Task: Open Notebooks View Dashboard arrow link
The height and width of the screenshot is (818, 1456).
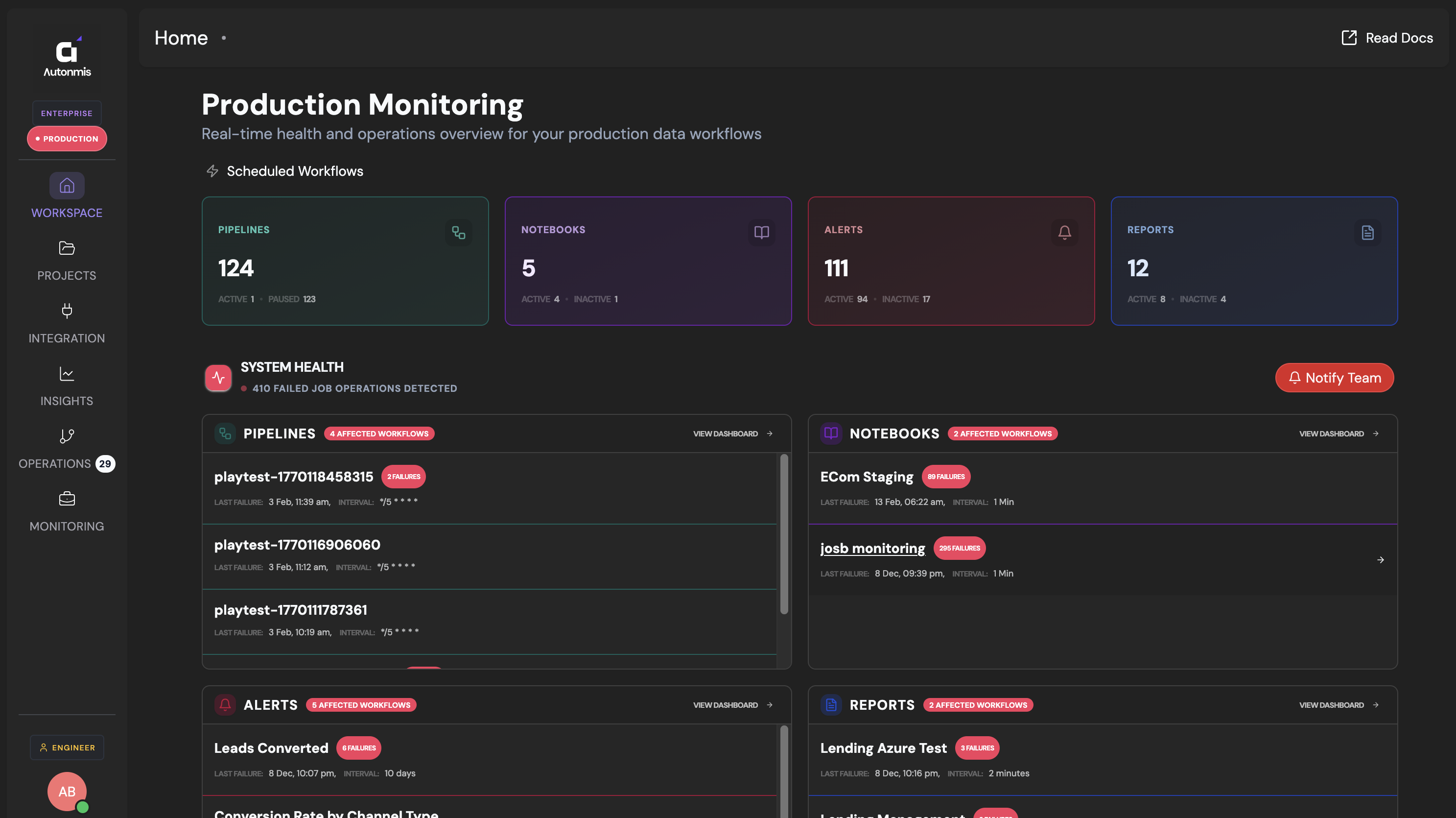Action: coord(1339,433)
